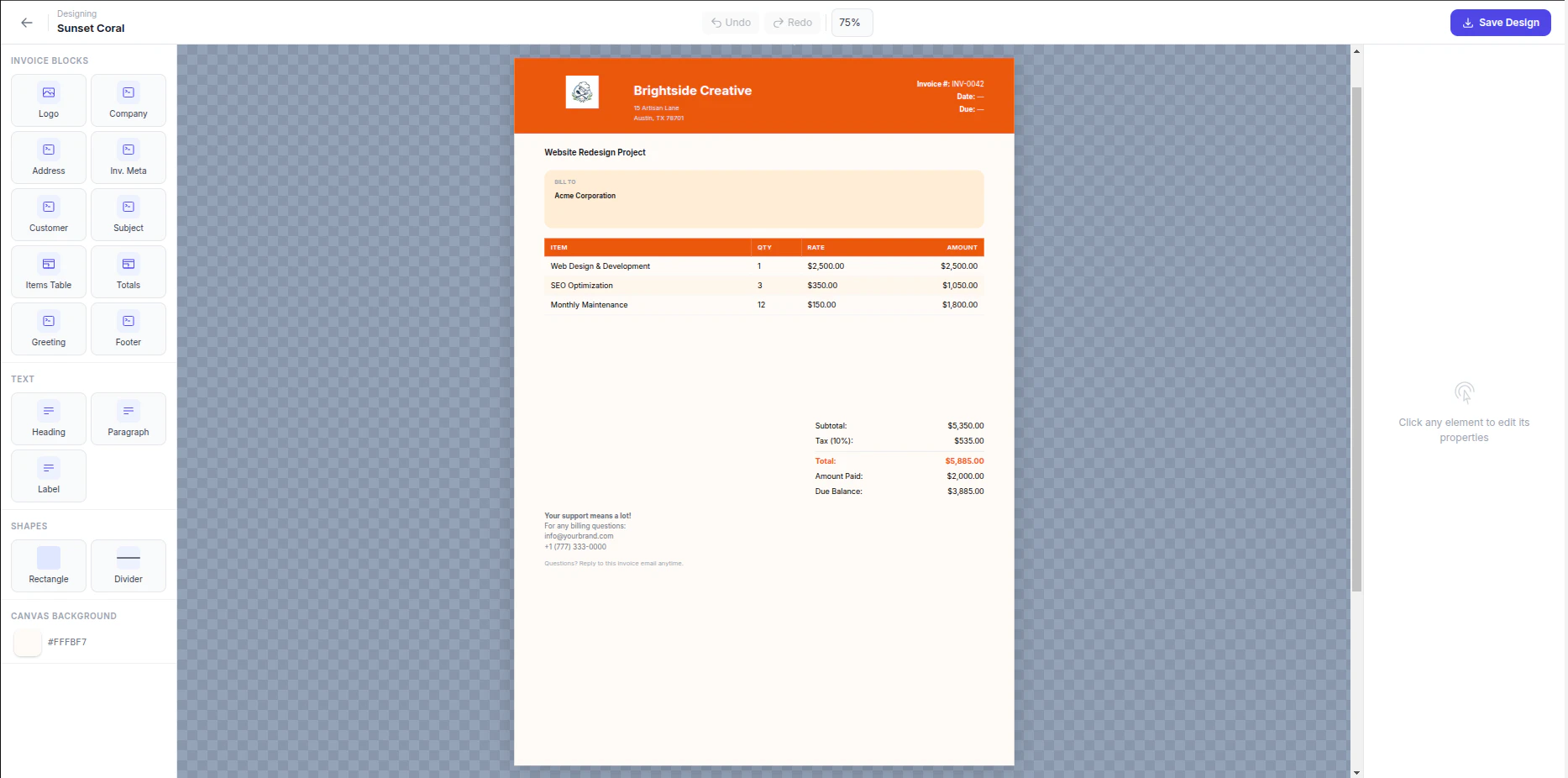Select the Monthly Maintenance table row
Viewport: 1568px width, 778px height.
763,305
